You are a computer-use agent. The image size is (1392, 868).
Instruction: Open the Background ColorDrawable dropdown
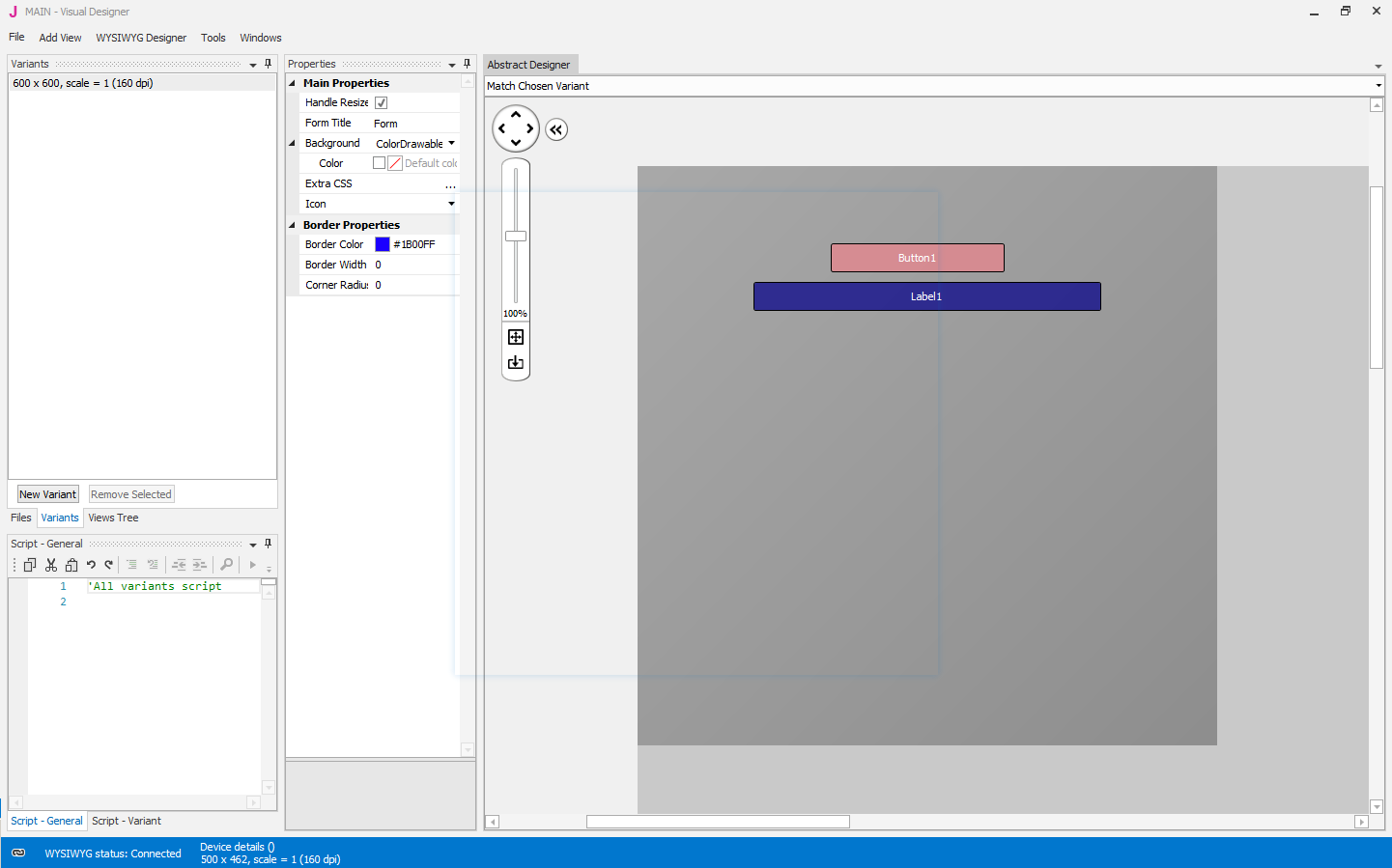coord(451,143)
